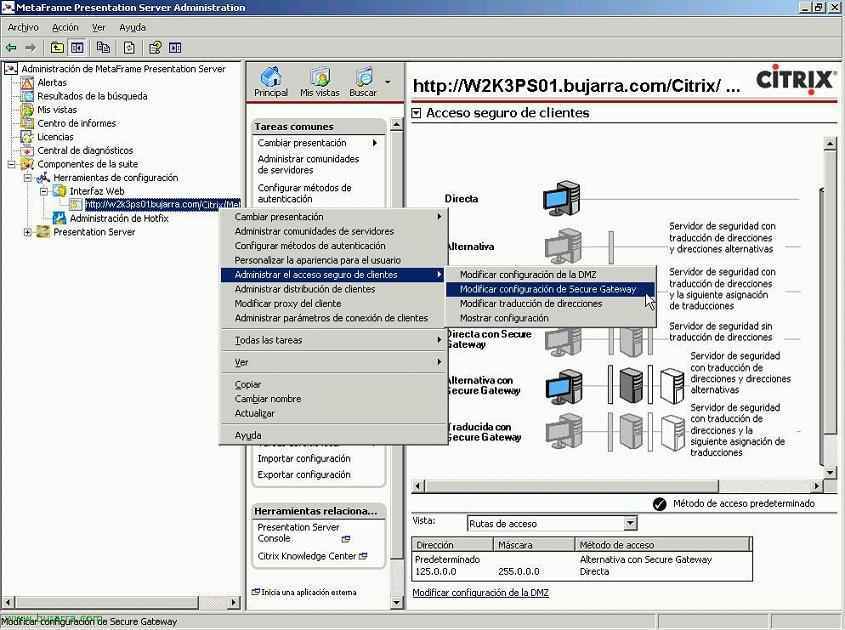Open the Mis vistas icon

[320, 82]
